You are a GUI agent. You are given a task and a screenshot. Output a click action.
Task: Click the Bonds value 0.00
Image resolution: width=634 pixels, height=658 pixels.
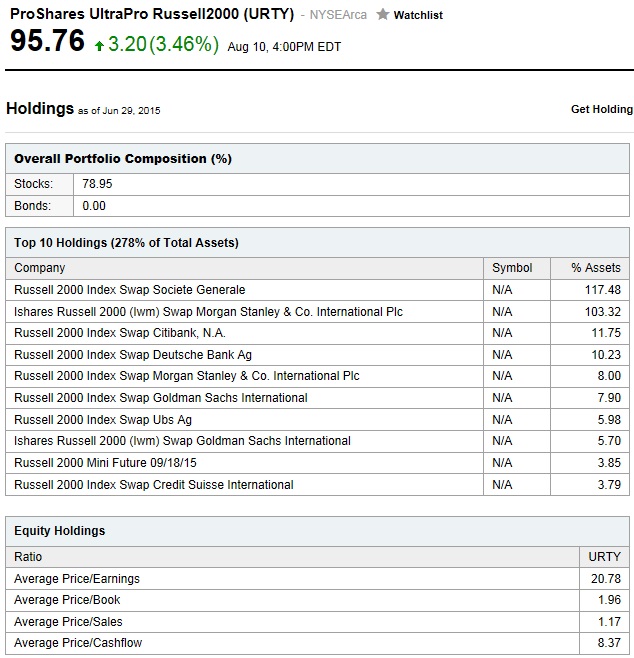[94, 206]
